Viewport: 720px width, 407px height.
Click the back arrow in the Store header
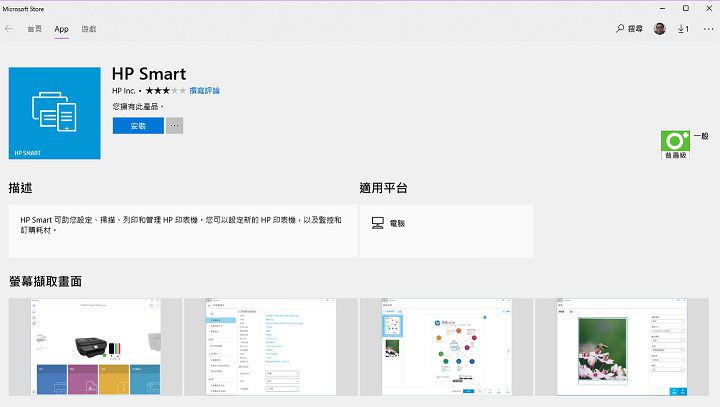pyautogui.click(x=9, y=29)
